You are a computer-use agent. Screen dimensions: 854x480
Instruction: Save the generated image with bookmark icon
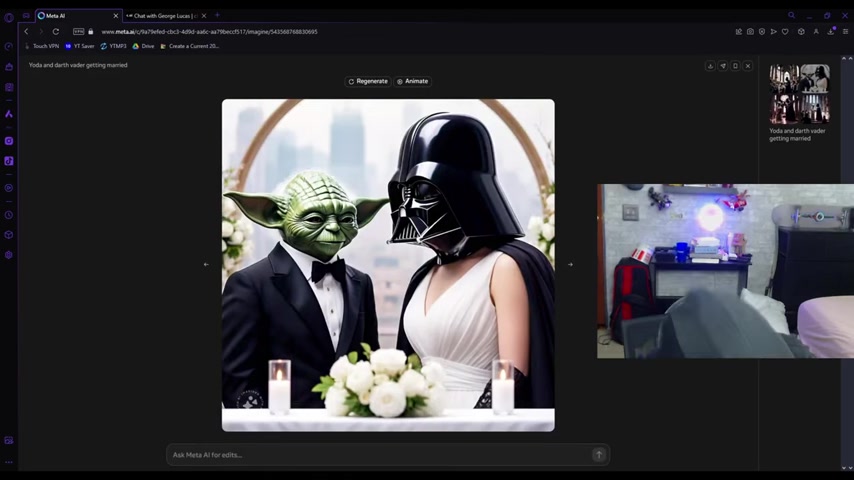point(735,66)
